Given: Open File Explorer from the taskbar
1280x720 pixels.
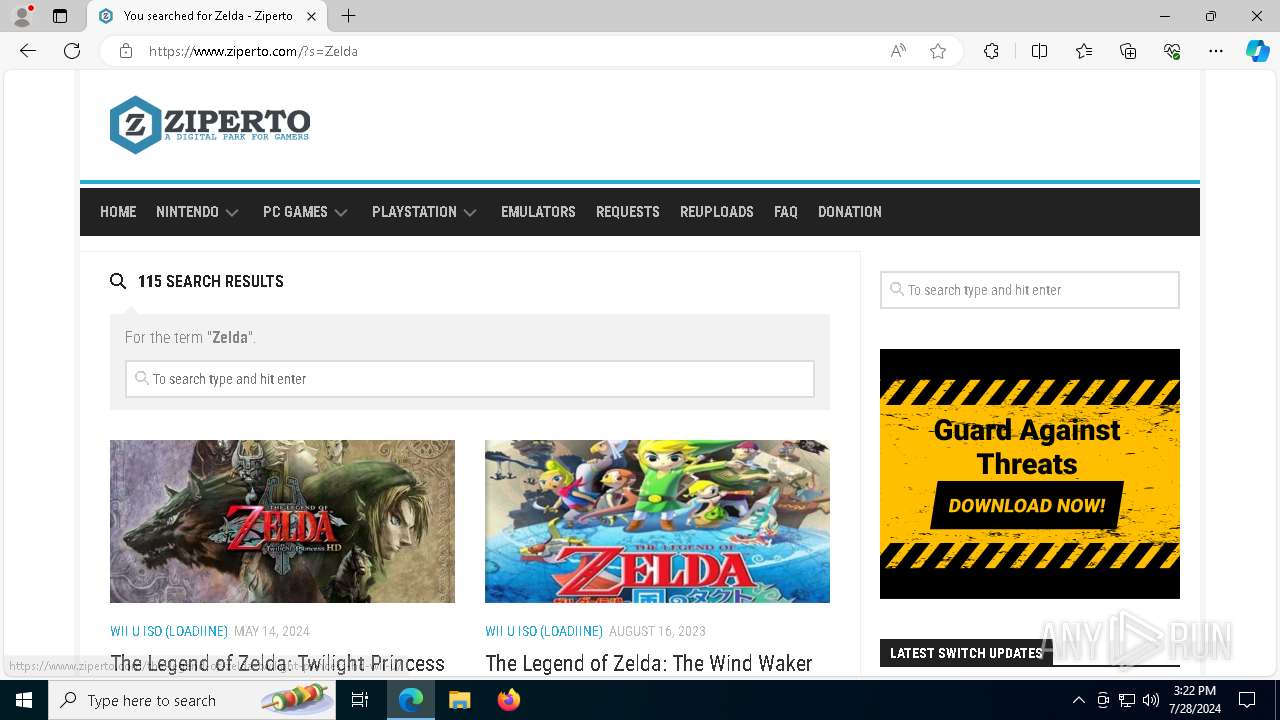Looking at the screenshot, I should tap(459, 700).
